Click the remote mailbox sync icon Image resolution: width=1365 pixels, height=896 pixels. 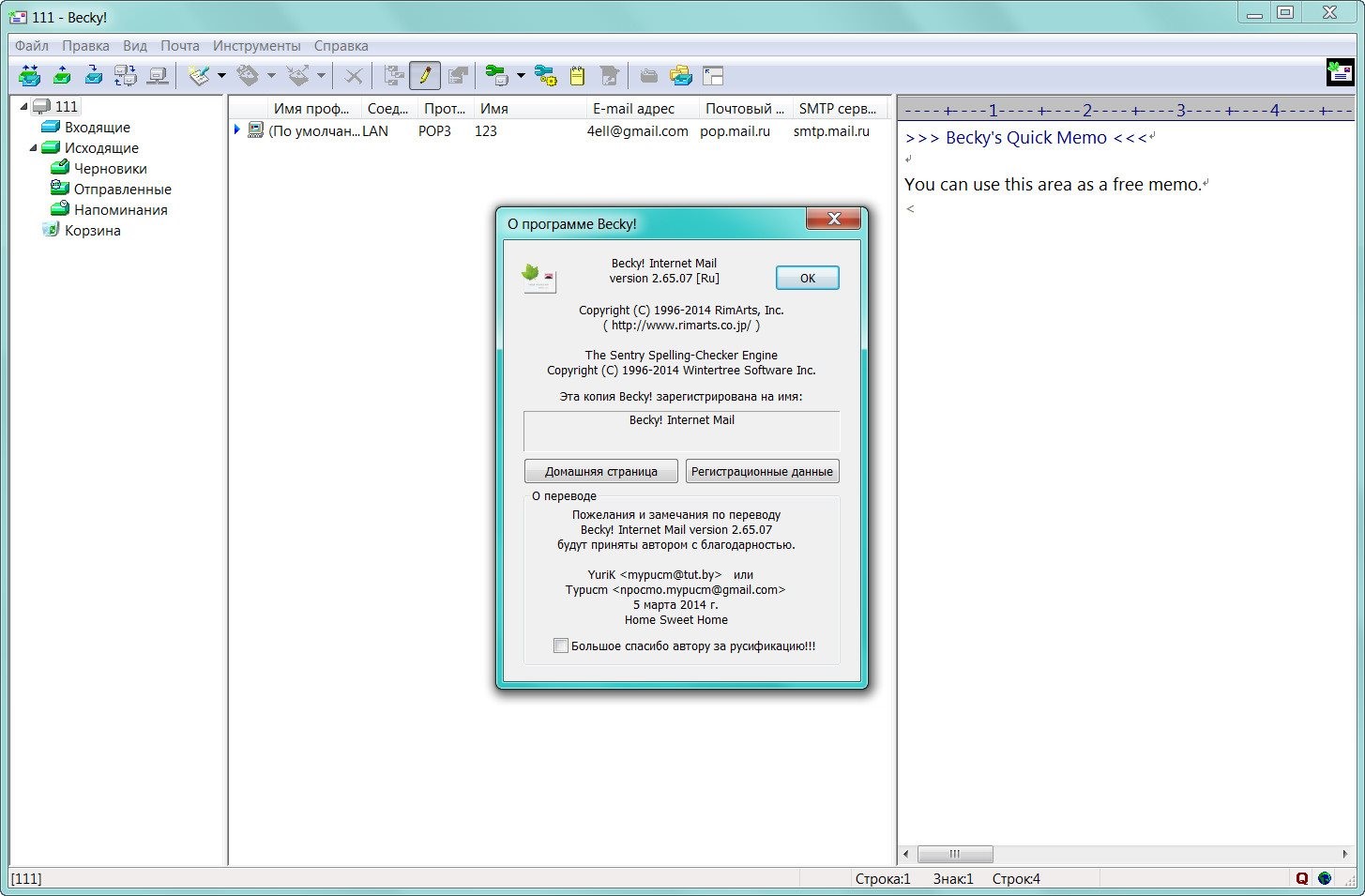click(126, 75)
